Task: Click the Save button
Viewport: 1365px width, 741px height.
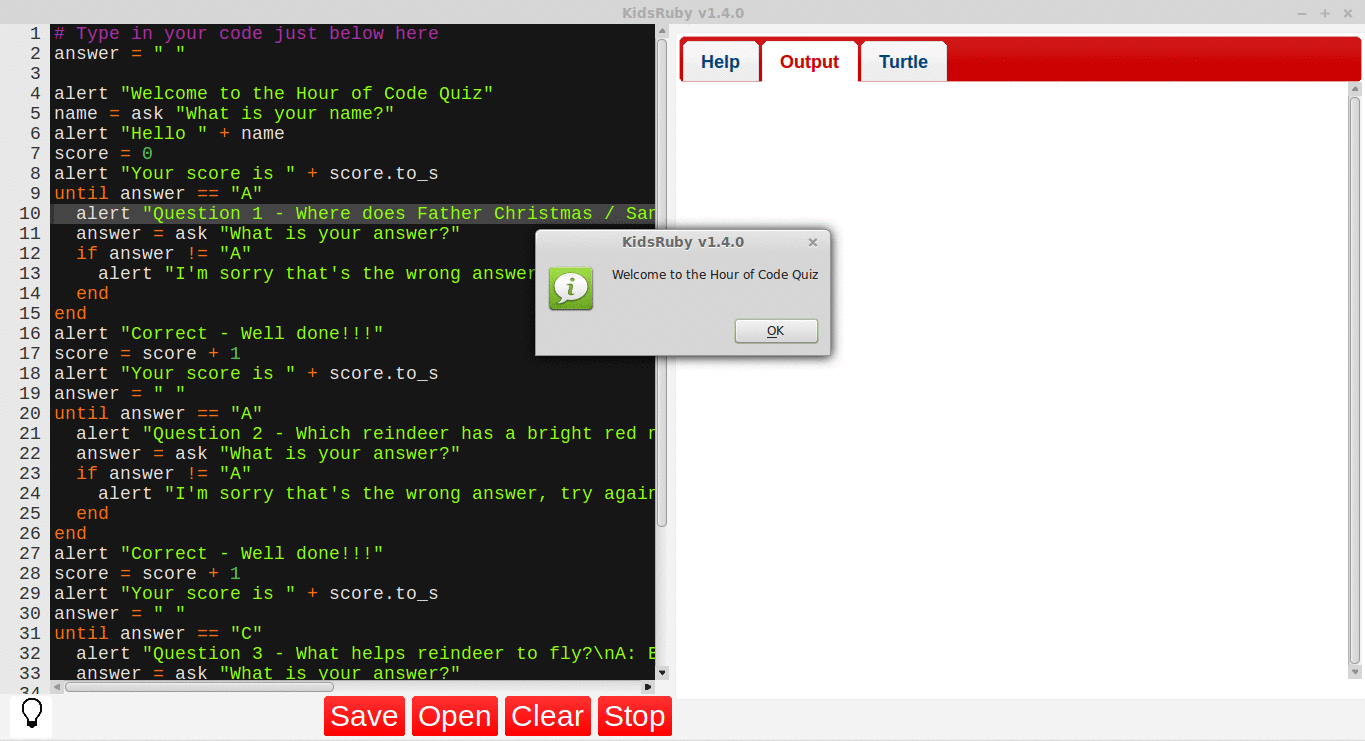Action: [x=364, y=716]
